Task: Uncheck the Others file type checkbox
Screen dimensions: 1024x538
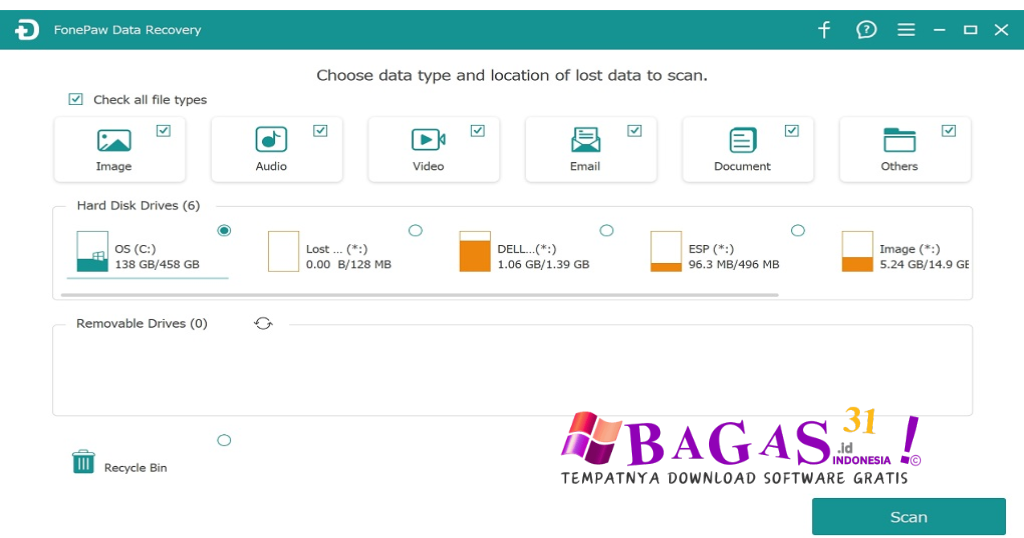Action: 949,131
